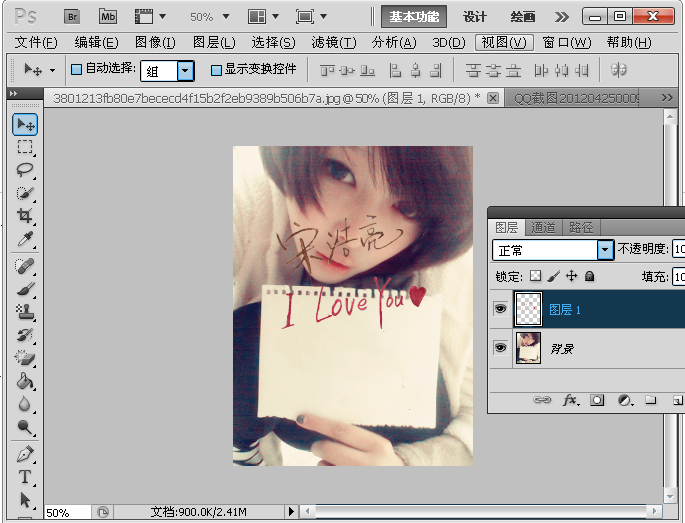Check the 显示变换控件 checkbox
This screenshot has height=523, width=685.
[x=216, y=70]
